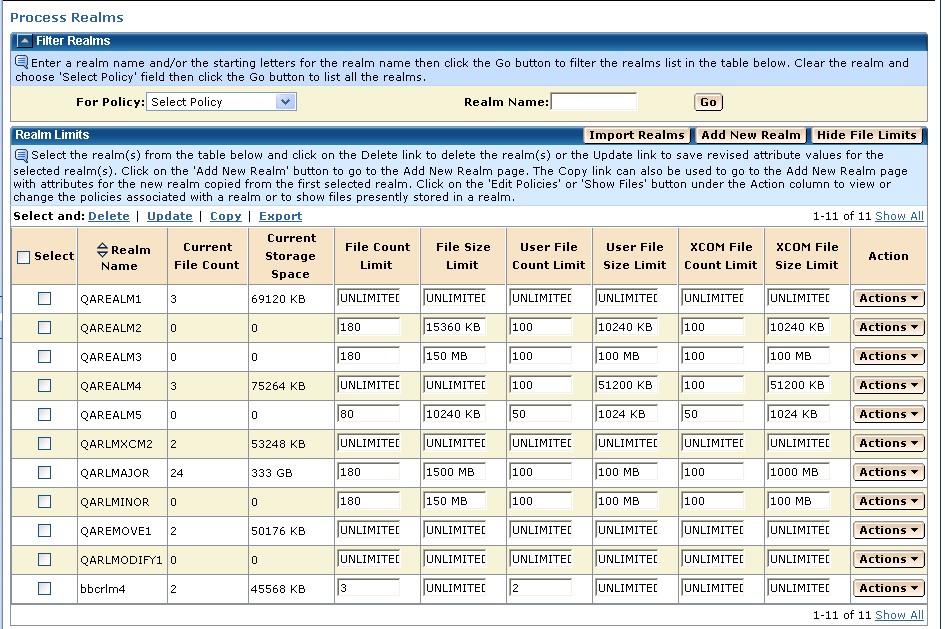Click the info icon in Realm Limits description
Image resolution: width=945 pixels, height=629 pixels.
pos(21,155)
